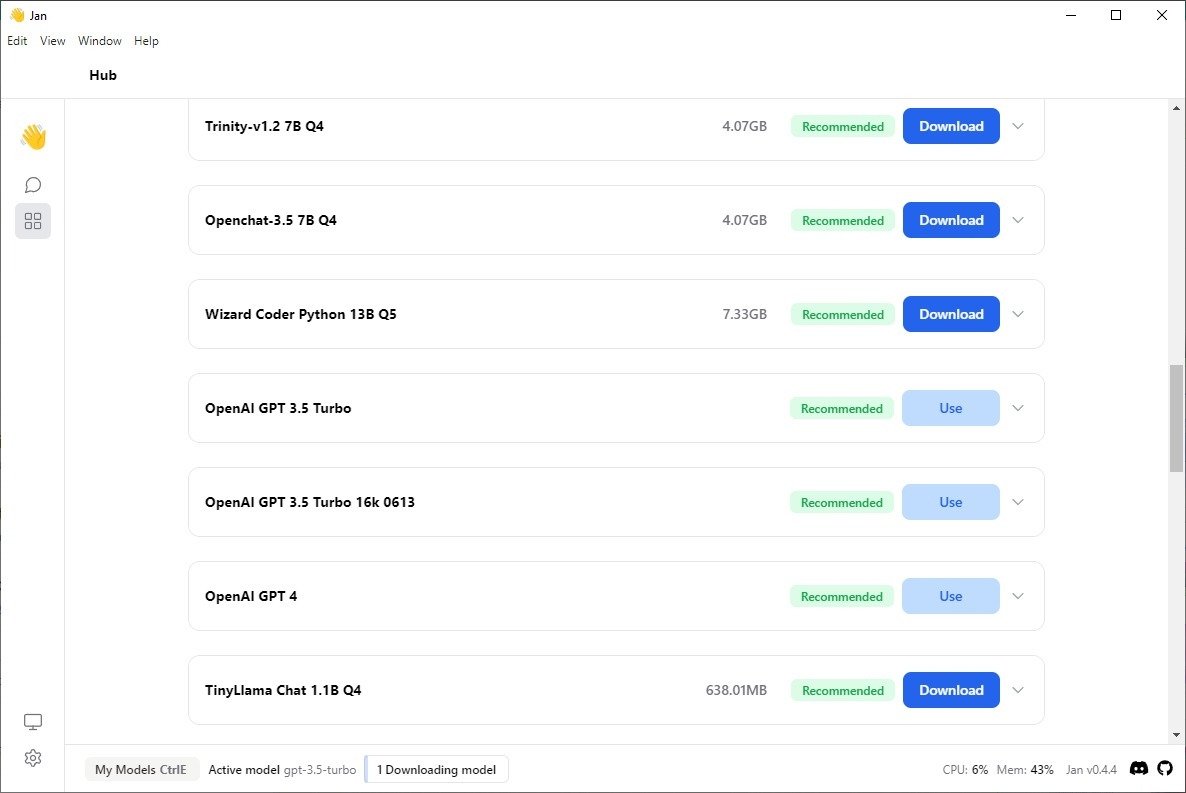Screen dimensions: 1186x793
Task: Use the OpenAI GPT 3.5 Turbo model
Action: 951,408
